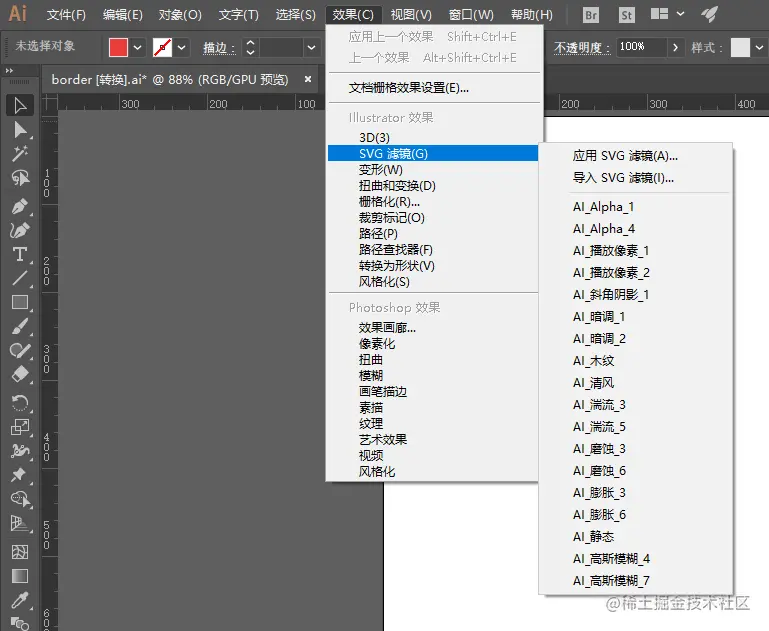Viewport: 769px width, 631px height.
Task: Select the Shape Builder tool
Action: 20,499
